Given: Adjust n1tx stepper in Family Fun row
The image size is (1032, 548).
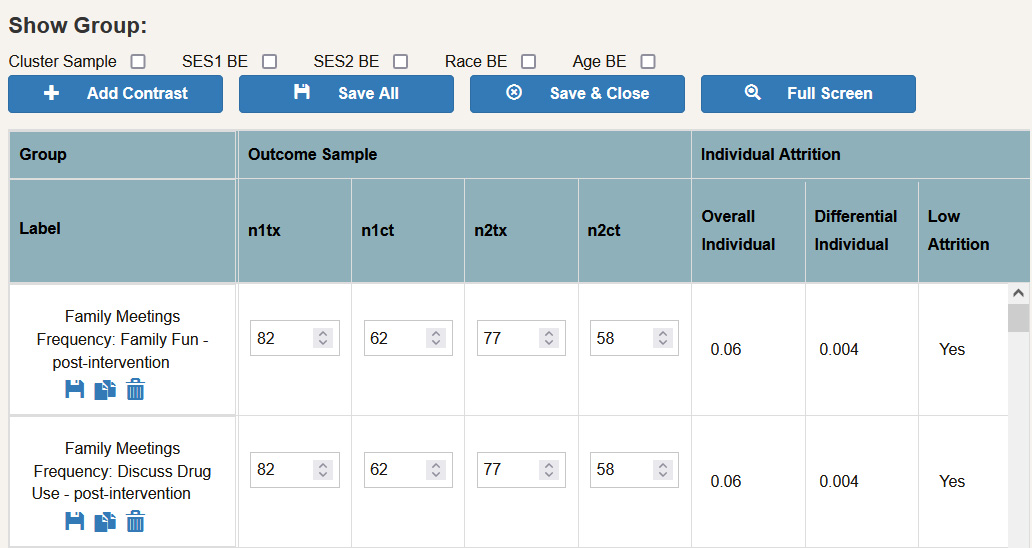Looking at the screenshot, I should [x=322, y=338].
